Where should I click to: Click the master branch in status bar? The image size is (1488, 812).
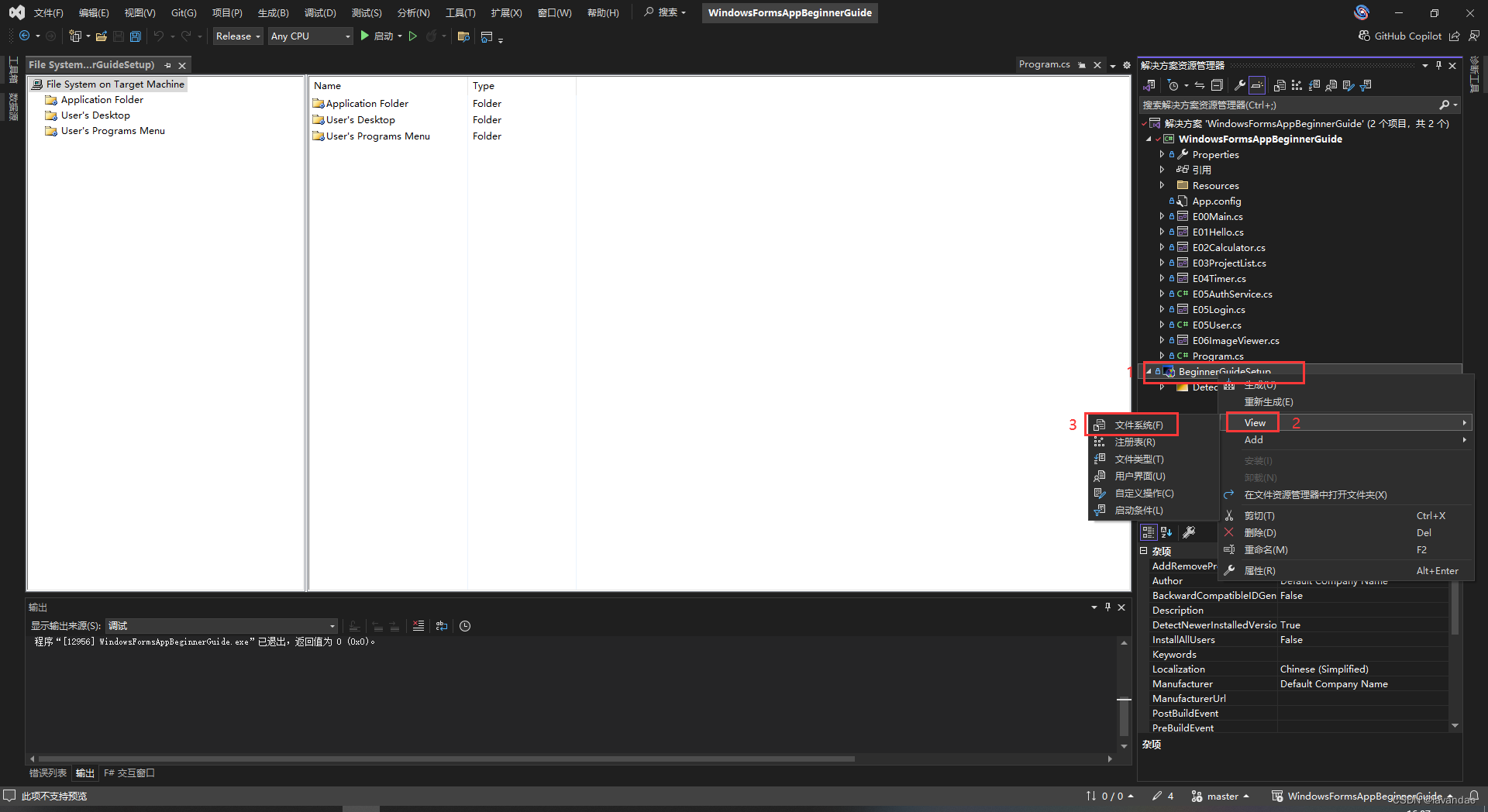pyautogui.click(x=1221, y=797)
